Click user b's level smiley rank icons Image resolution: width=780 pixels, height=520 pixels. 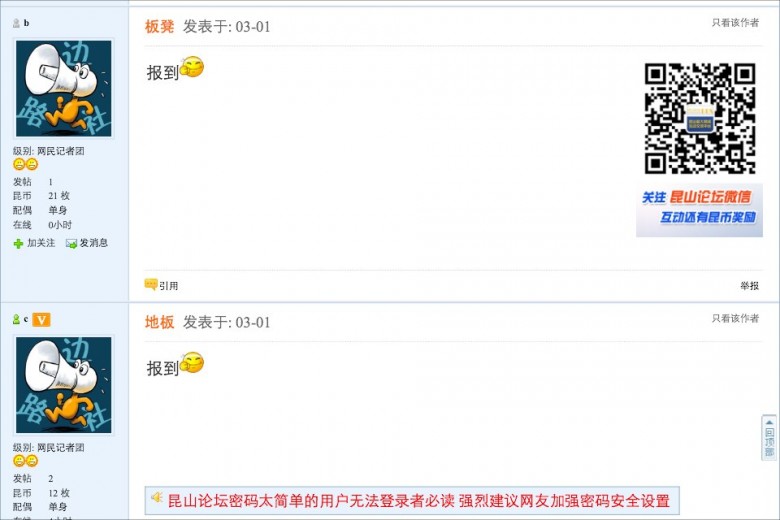coord(25,164)
